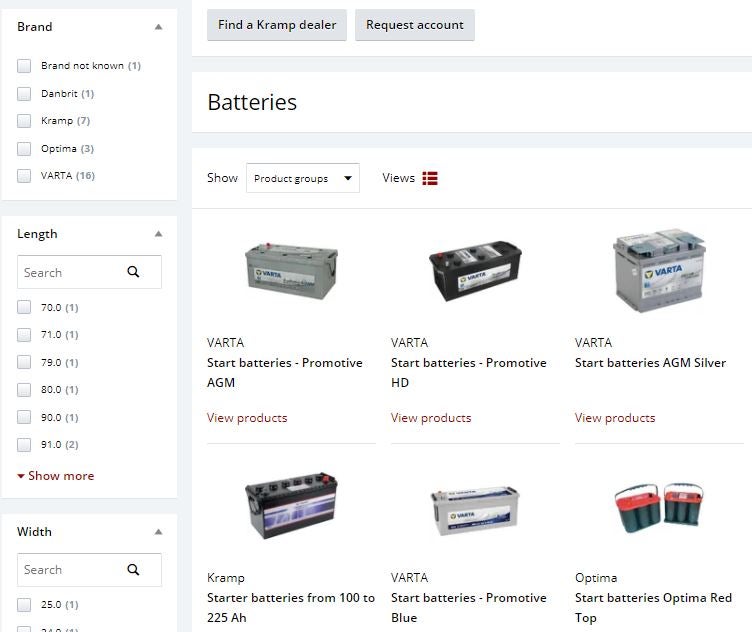Open Start batteries - Promotive HD title

point(469,373)
